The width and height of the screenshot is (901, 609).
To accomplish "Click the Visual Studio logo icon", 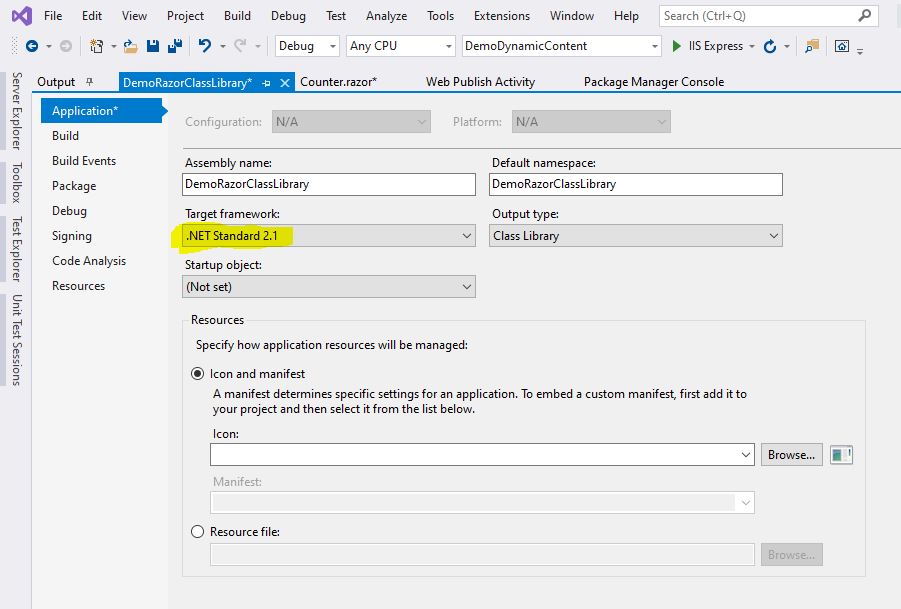I will point(22,16).
